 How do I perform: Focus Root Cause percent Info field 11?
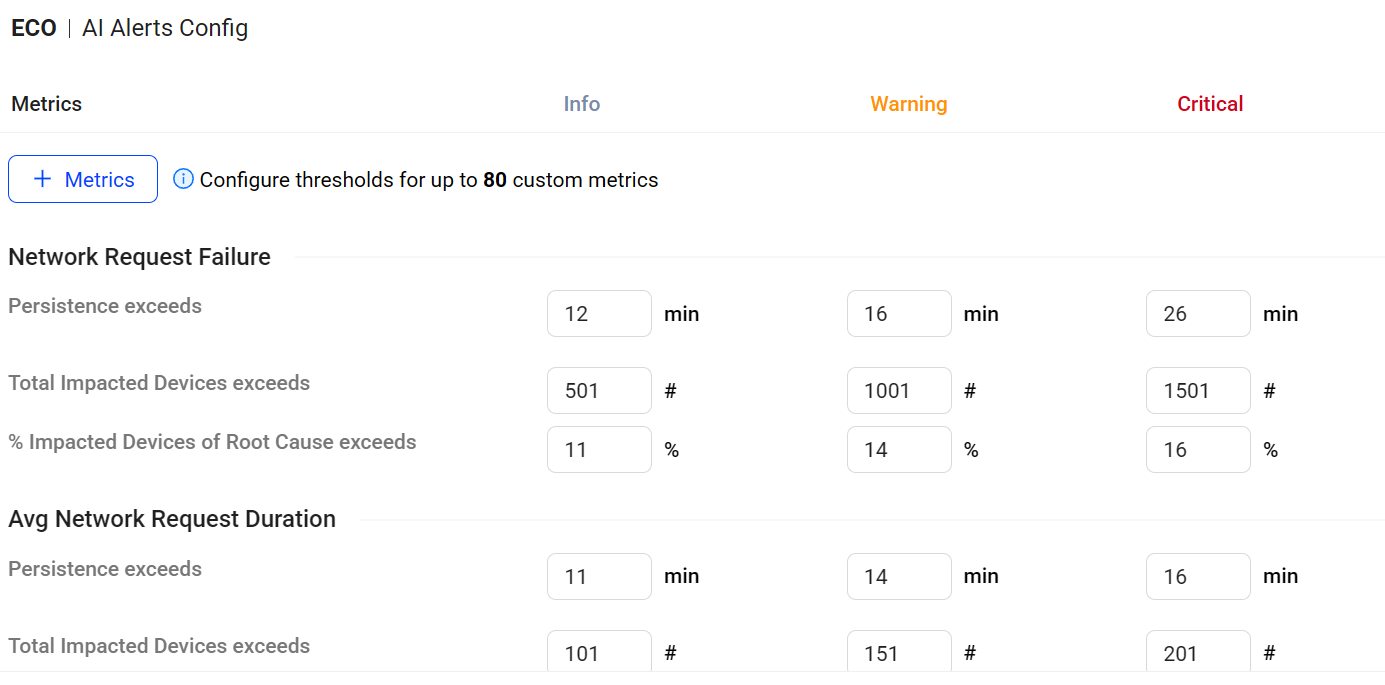point(599,450)
